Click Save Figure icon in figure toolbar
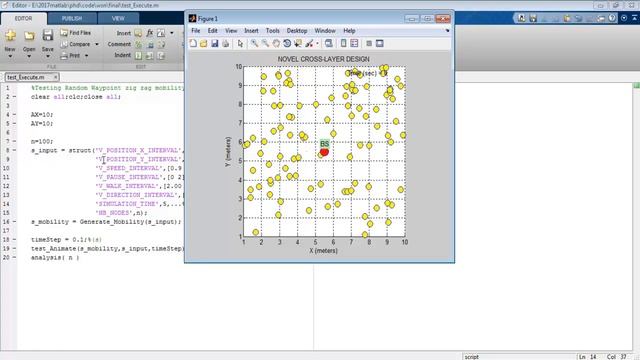The image size is (640, 360). (x=215, y=44)
